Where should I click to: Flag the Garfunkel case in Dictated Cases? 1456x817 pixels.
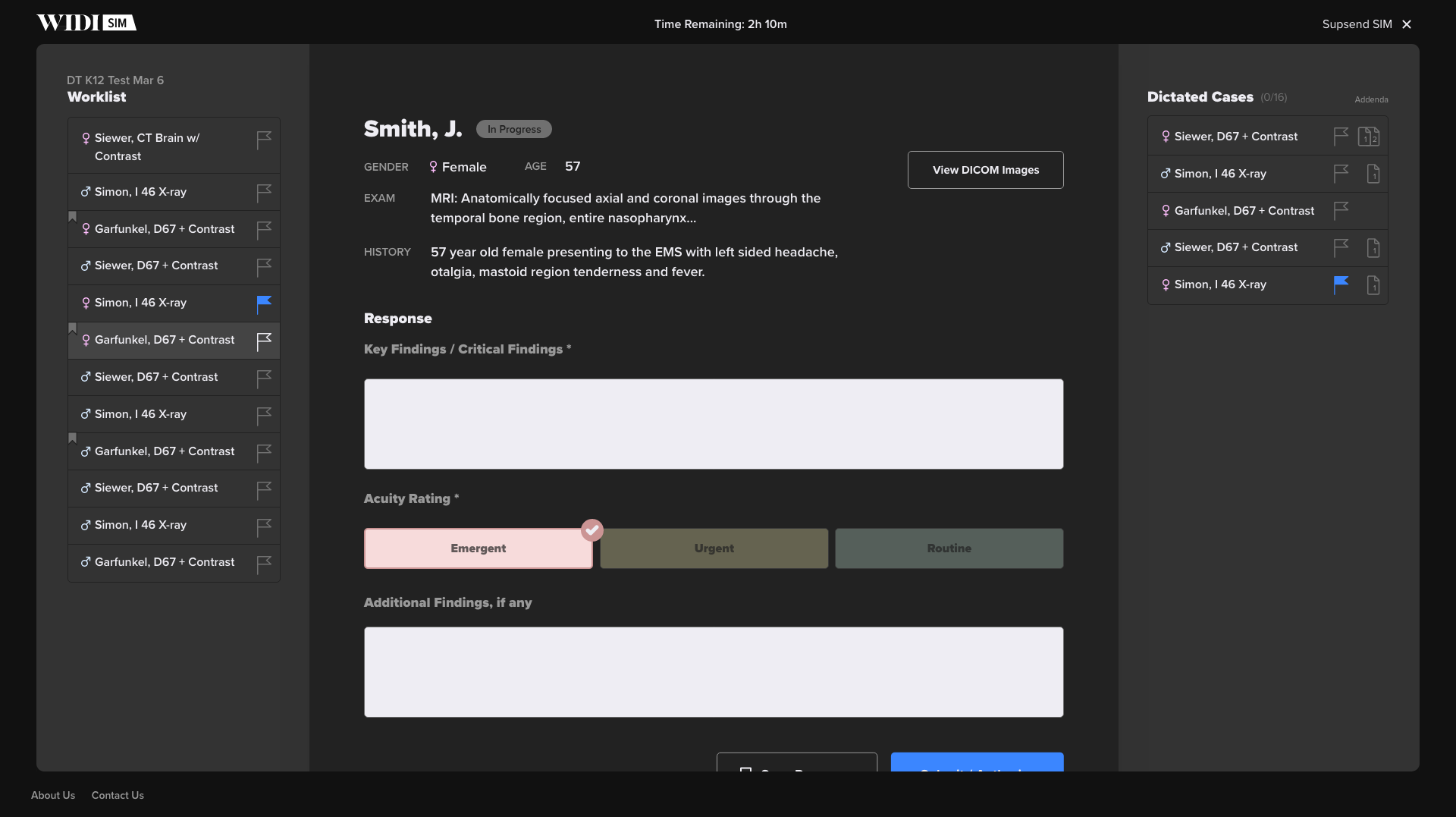pos(1340,210)
